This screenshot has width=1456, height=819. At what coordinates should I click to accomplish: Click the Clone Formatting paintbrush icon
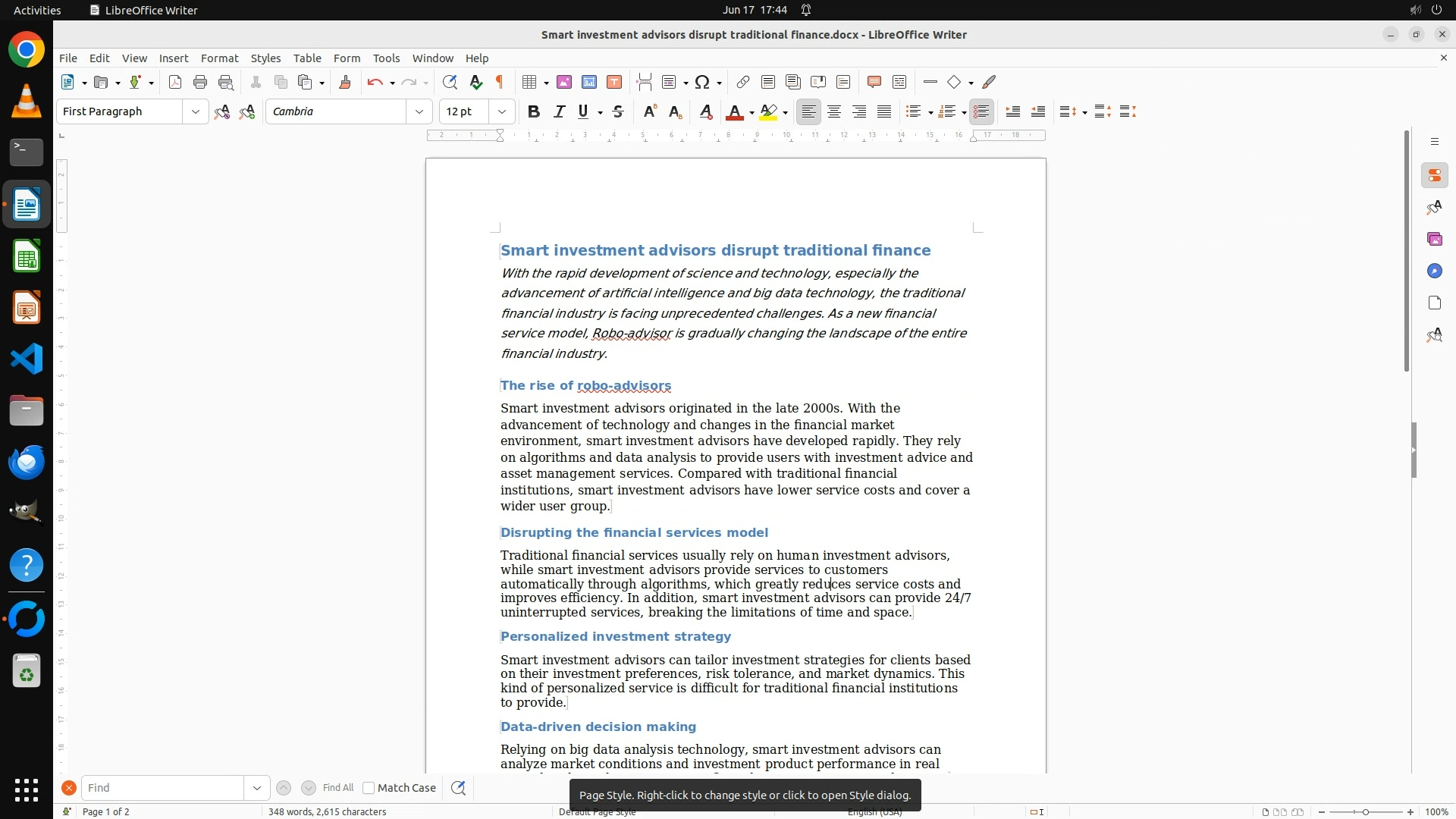(345, 83)
